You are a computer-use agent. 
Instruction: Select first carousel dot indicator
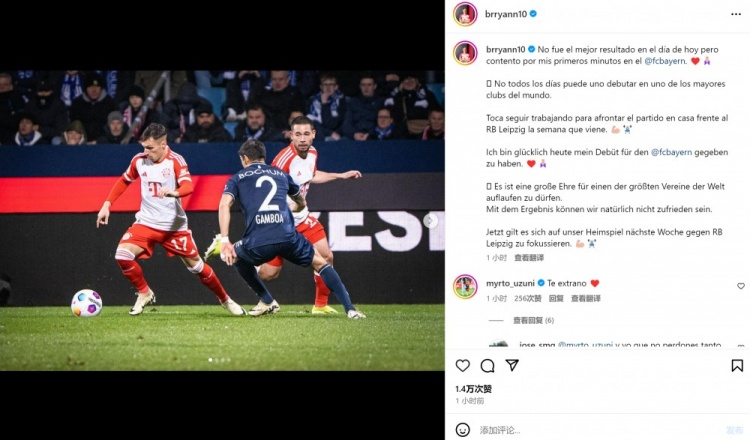click(210, 360)
